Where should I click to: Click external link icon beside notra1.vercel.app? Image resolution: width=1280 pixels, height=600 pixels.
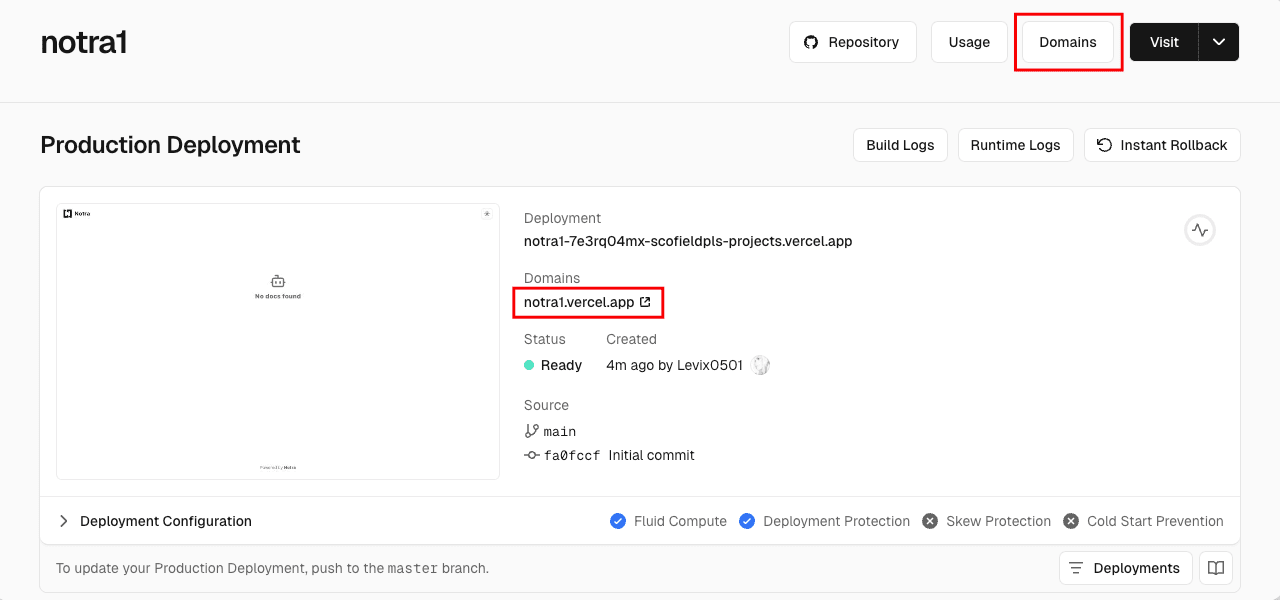pyautogui.click(x=645, y=302)
